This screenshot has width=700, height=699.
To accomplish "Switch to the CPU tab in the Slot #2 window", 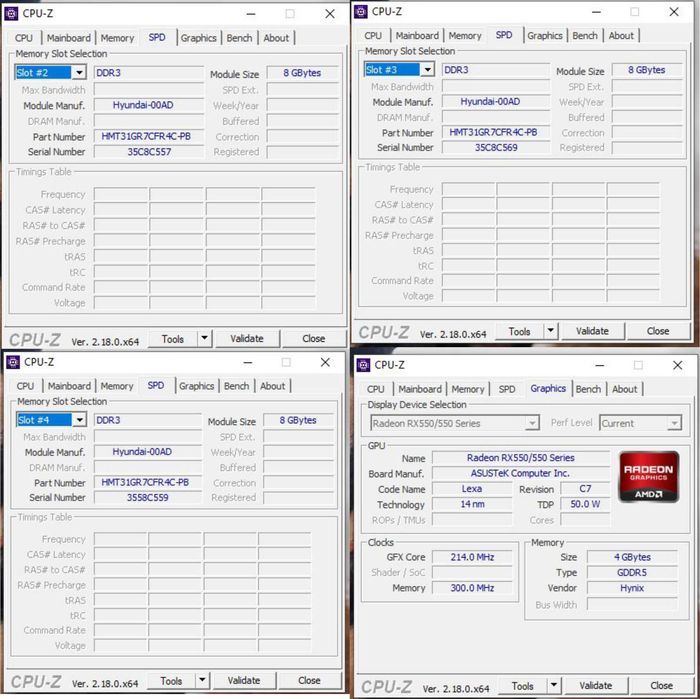I will (24, 38).
